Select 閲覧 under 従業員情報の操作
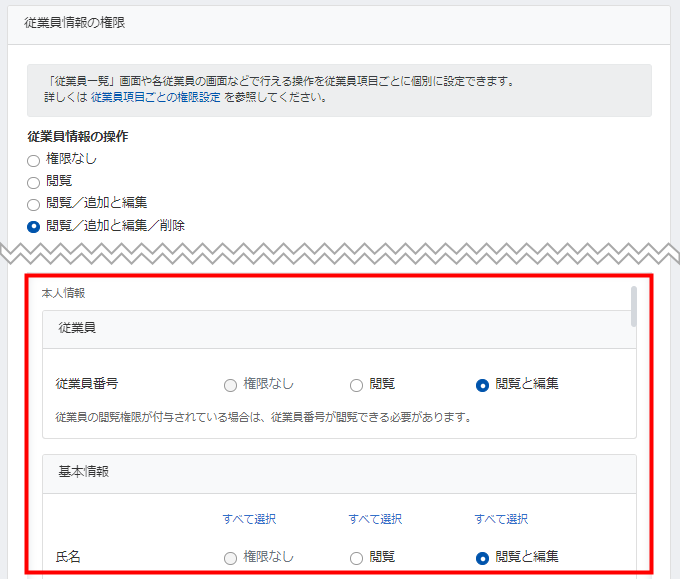 (33, 183)
